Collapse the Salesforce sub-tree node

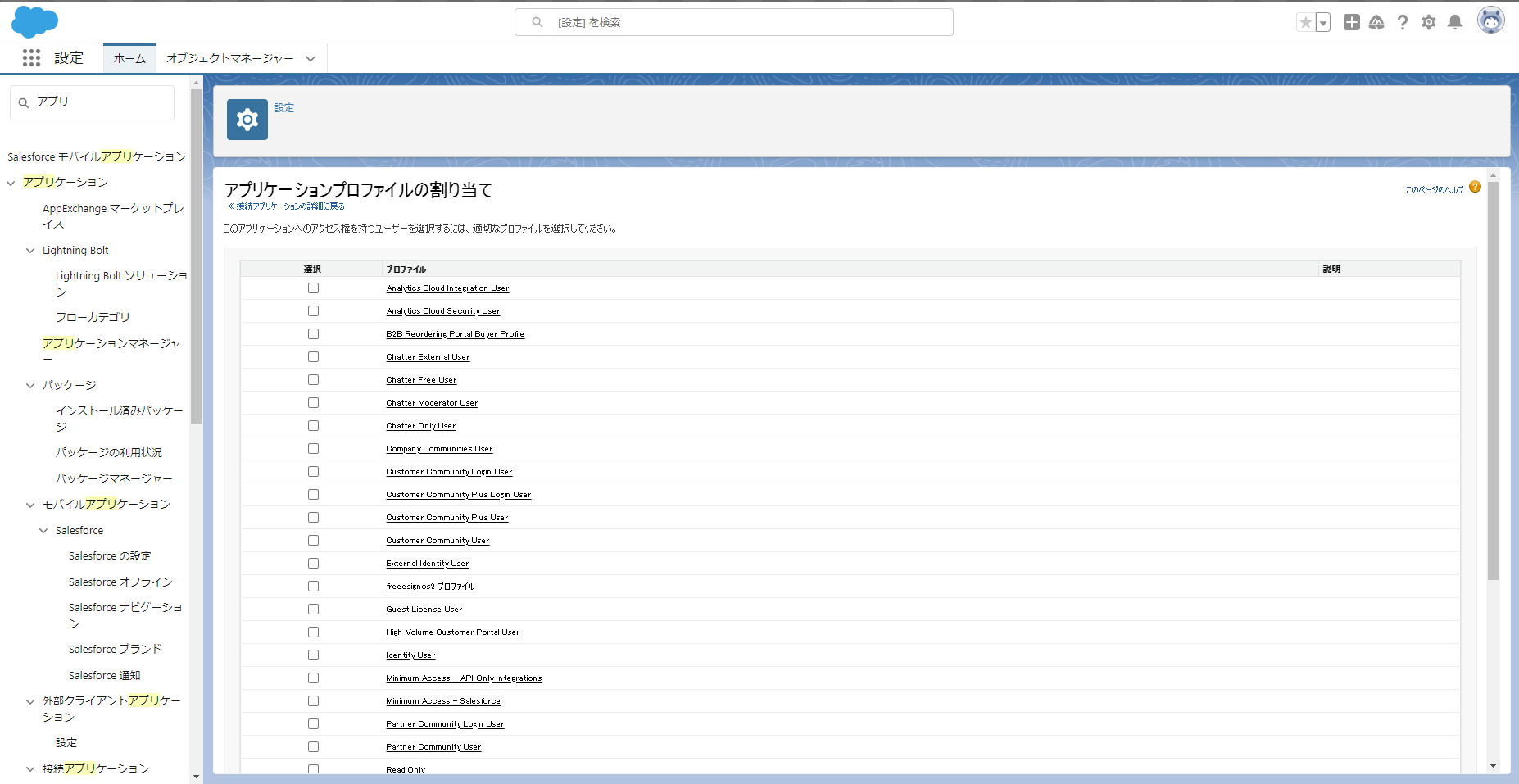pyautogui.click(x=43, y=531)
